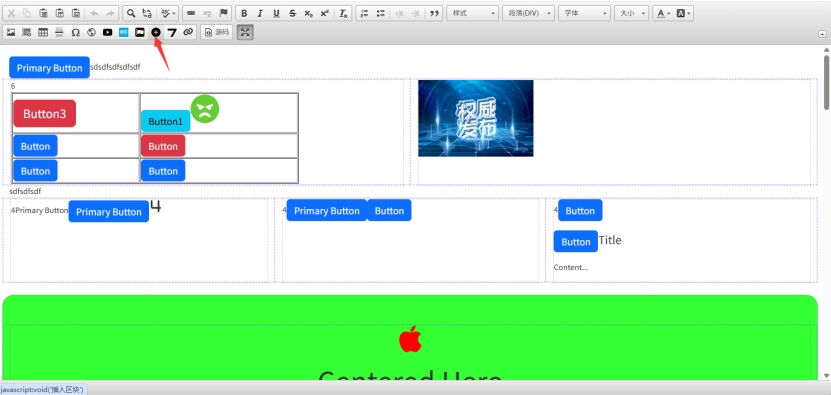The image size is (831, 395).
Task: Click the Insert Image icon
Action: (x=11, y=32)
